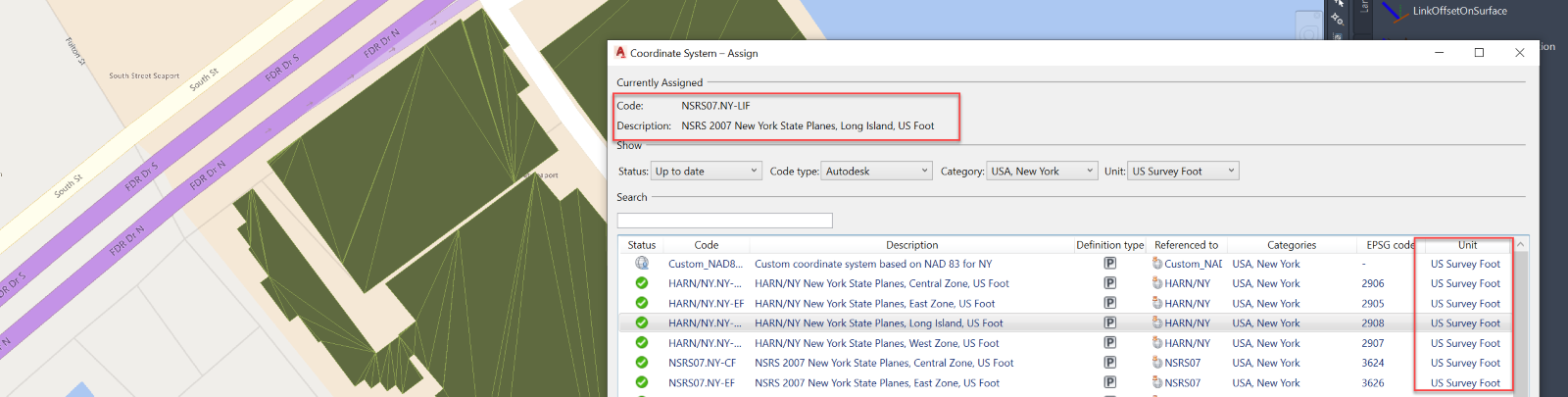Select NSRS 2007 Central Zone, US Foot row
This screenshot has width=1568, height=397.
pos(883,363)
